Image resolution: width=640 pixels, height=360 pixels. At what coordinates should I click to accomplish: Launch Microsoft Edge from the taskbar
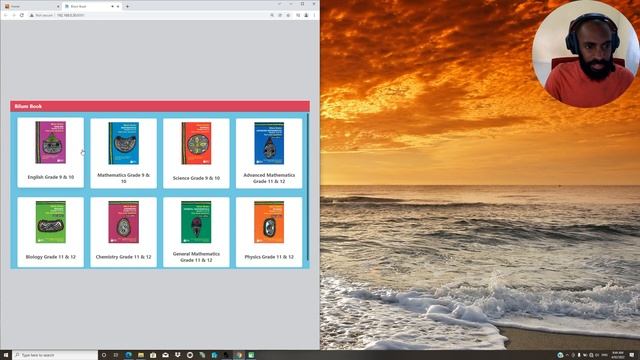point(129,355)
